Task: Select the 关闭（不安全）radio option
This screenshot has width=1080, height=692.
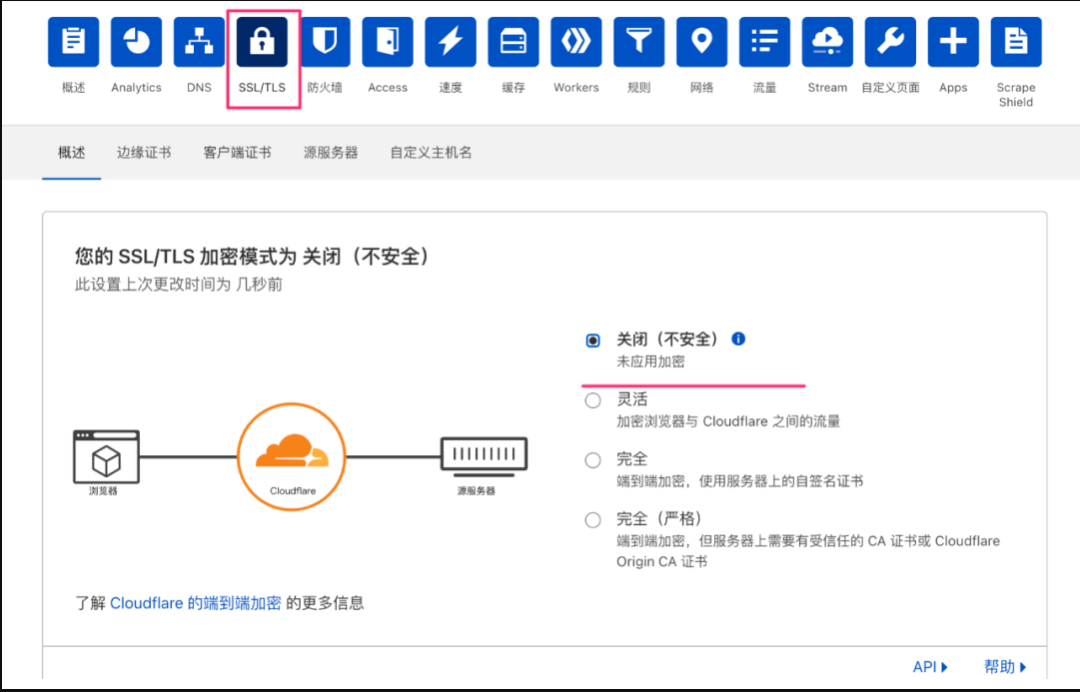Action: click(x=593, y=341)
